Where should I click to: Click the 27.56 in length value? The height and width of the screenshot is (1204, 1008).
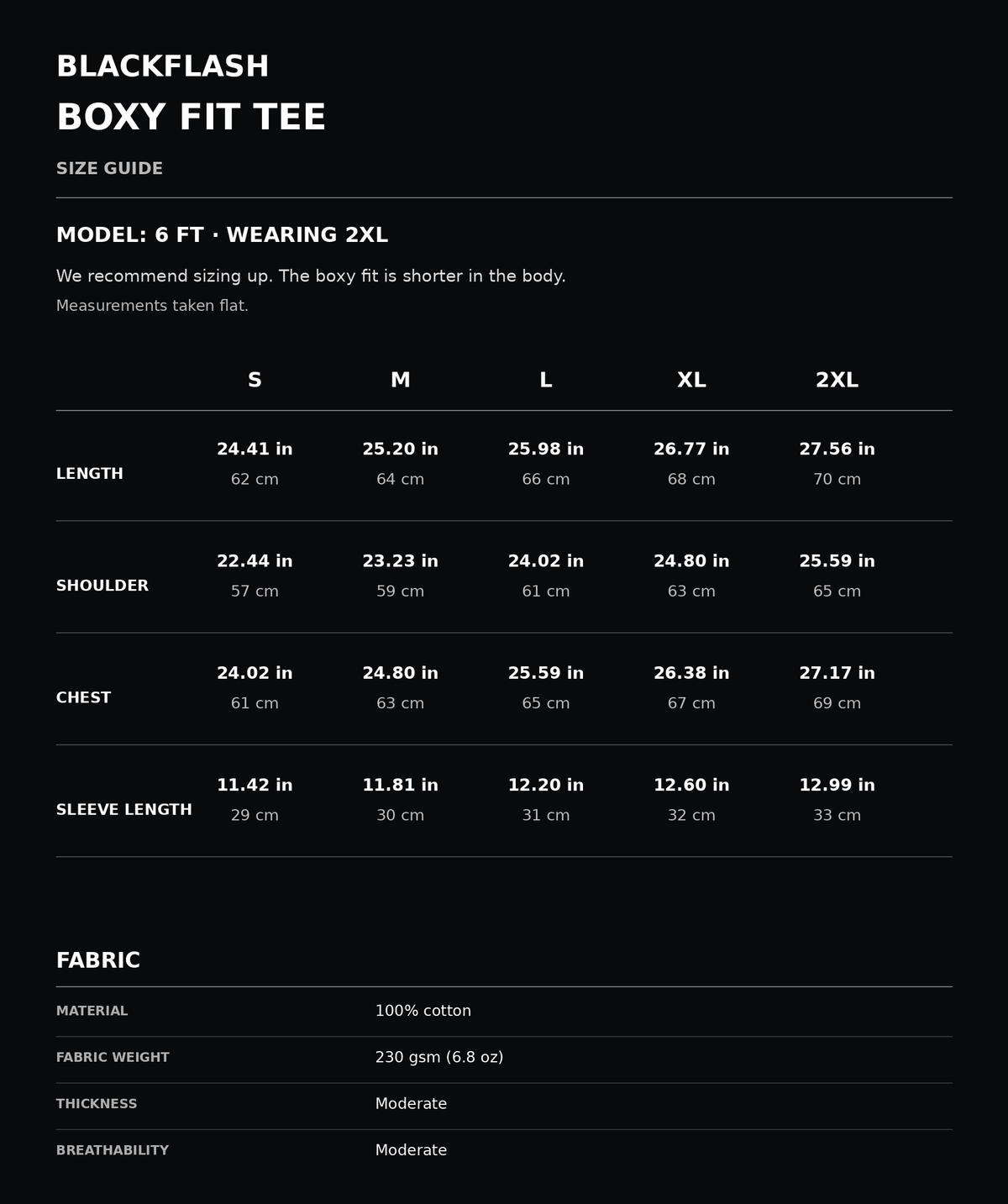[x=837, y=450]
